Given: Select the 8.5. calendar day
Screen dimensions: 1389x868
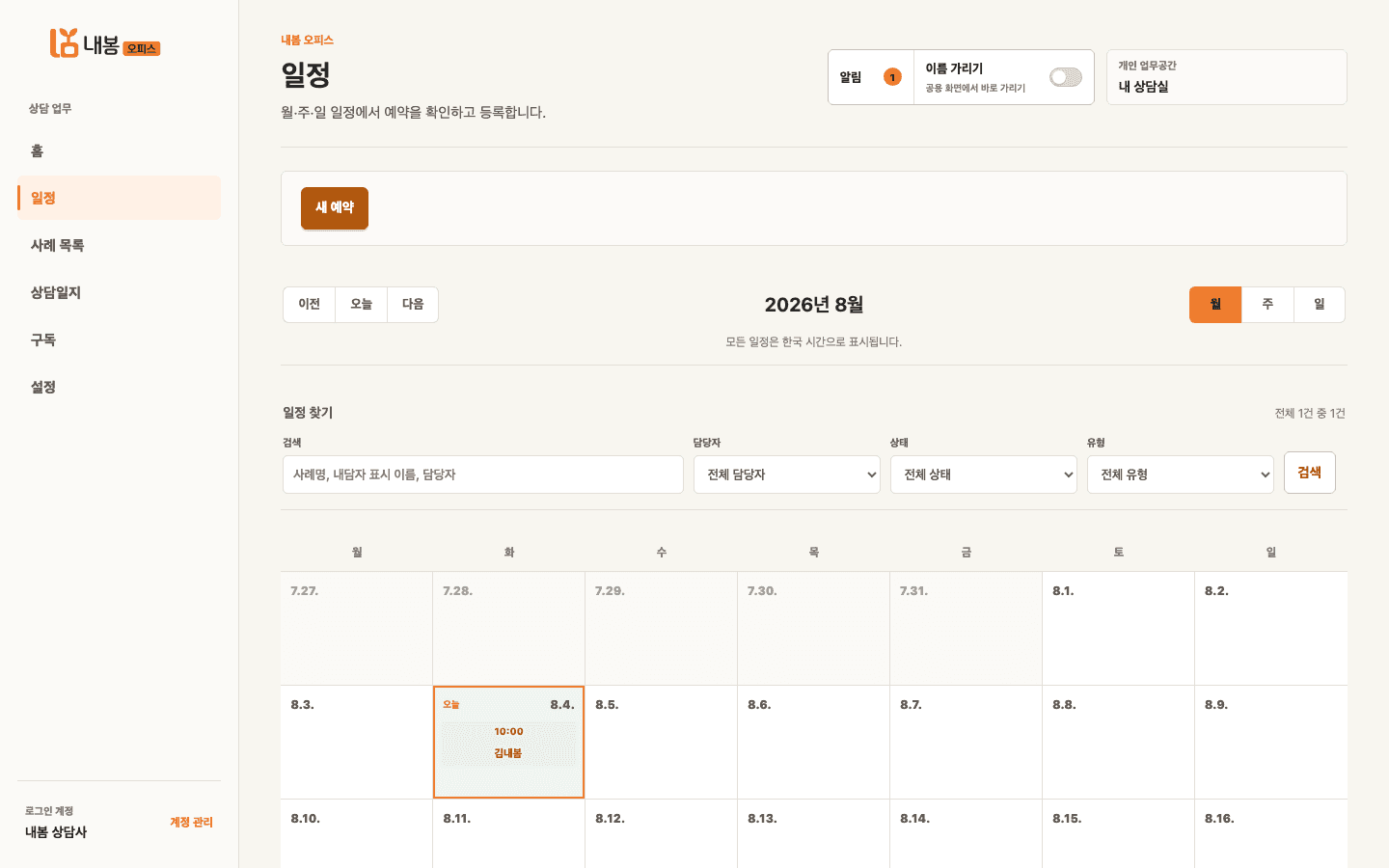Looking at the screenshot, I should pos(661,743).
